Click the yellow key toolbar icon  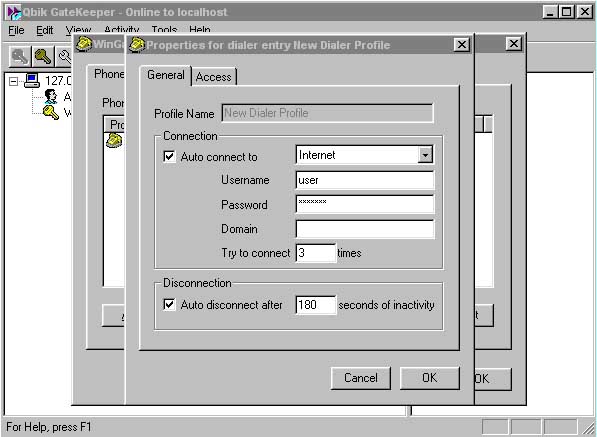[43, 57]
